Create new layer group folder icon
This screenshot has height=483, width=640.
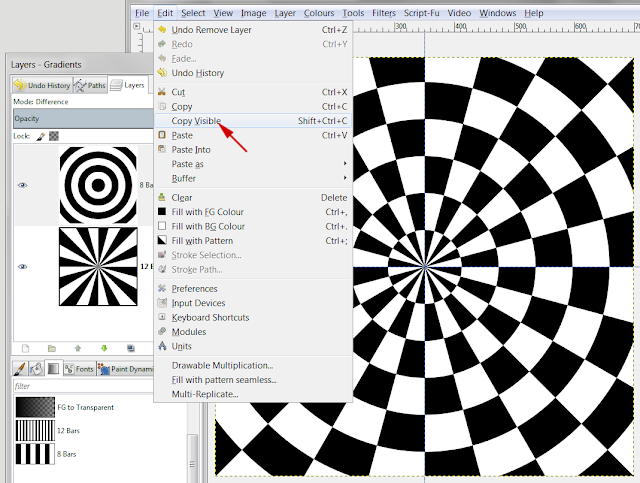[52, 349]
